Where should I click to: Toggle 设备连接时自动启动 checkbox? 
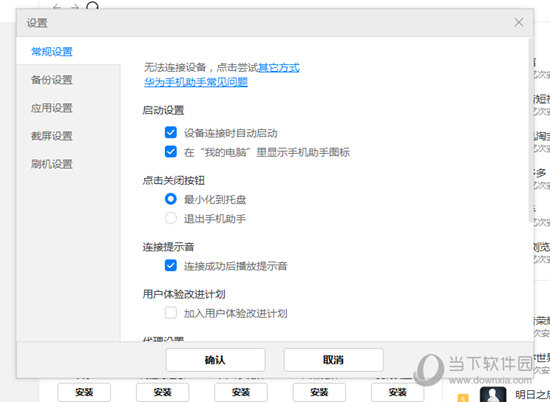[170, 133]
